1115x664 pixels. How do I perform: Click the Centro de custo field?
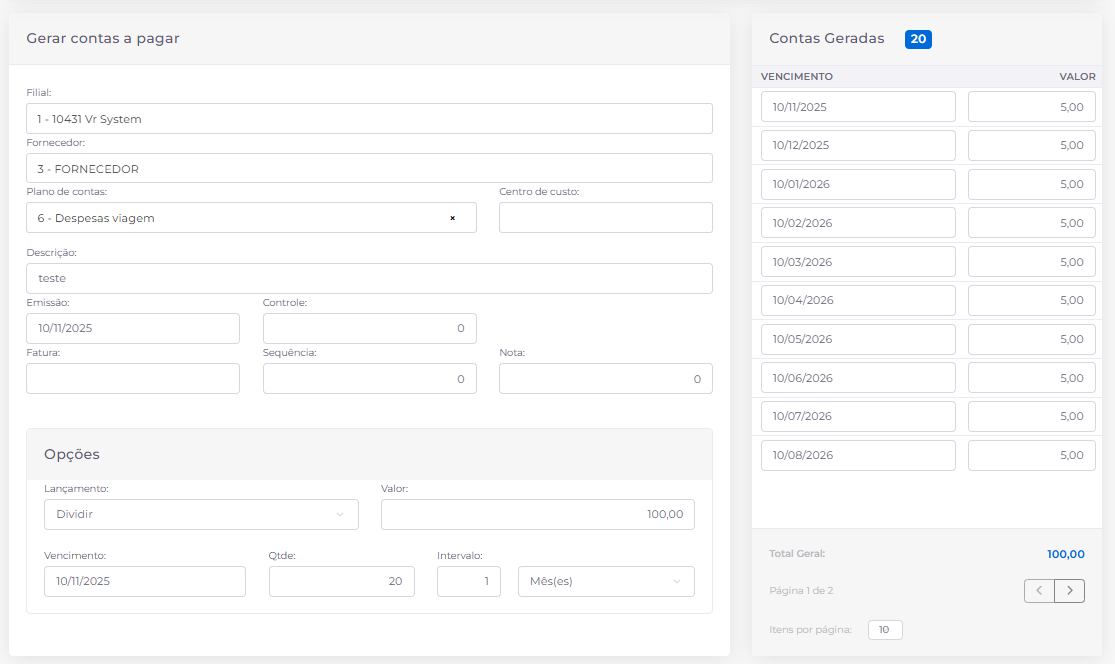tap(605, 218)
